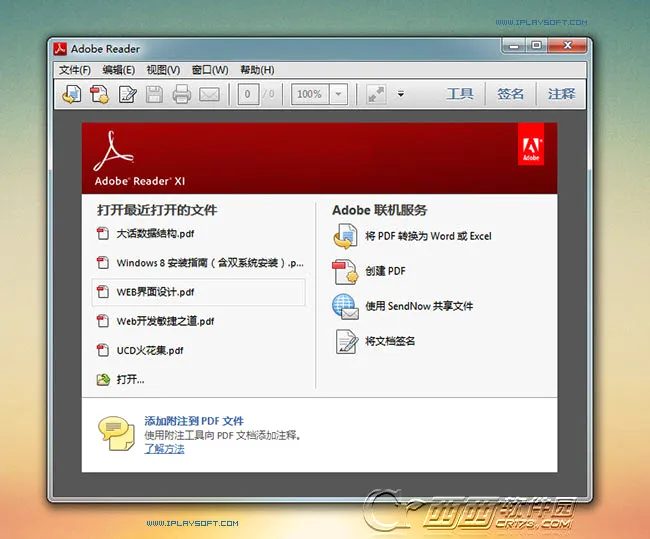
Task: Click the Save floppy disk icon
Action: (x=154, y=94)
